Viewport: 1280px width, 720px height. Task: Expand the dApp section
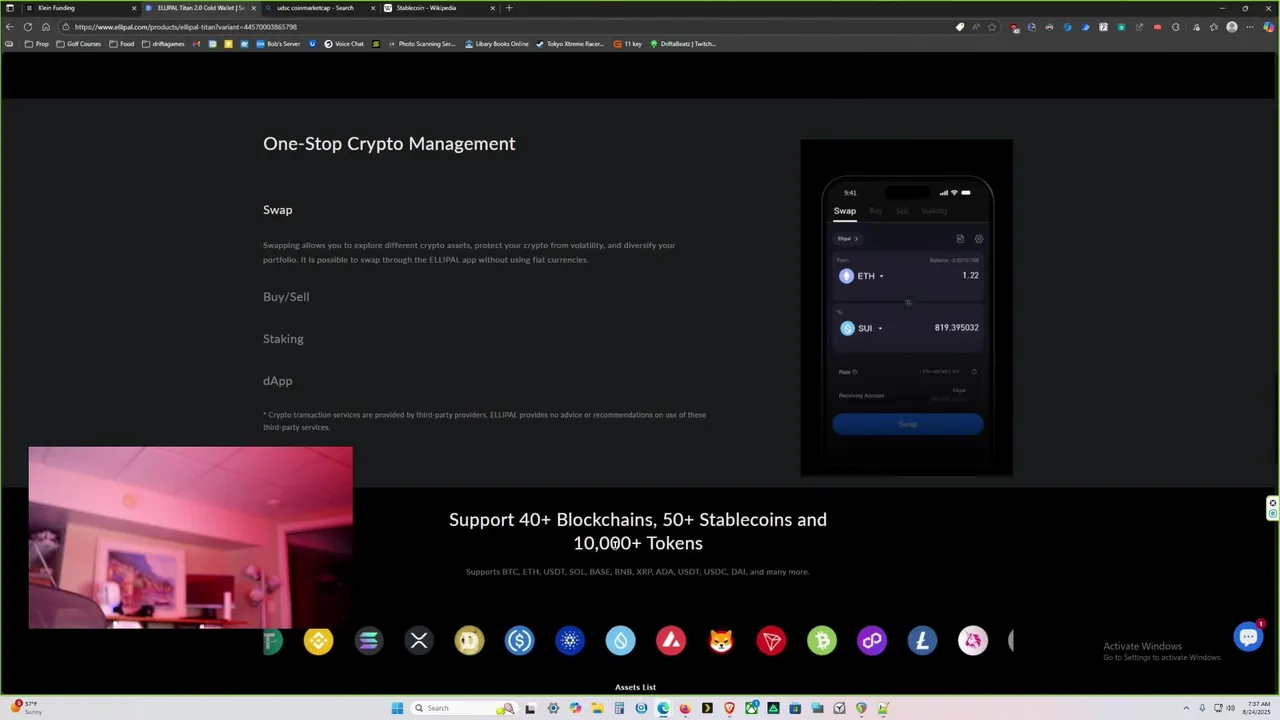coord(278,381)
